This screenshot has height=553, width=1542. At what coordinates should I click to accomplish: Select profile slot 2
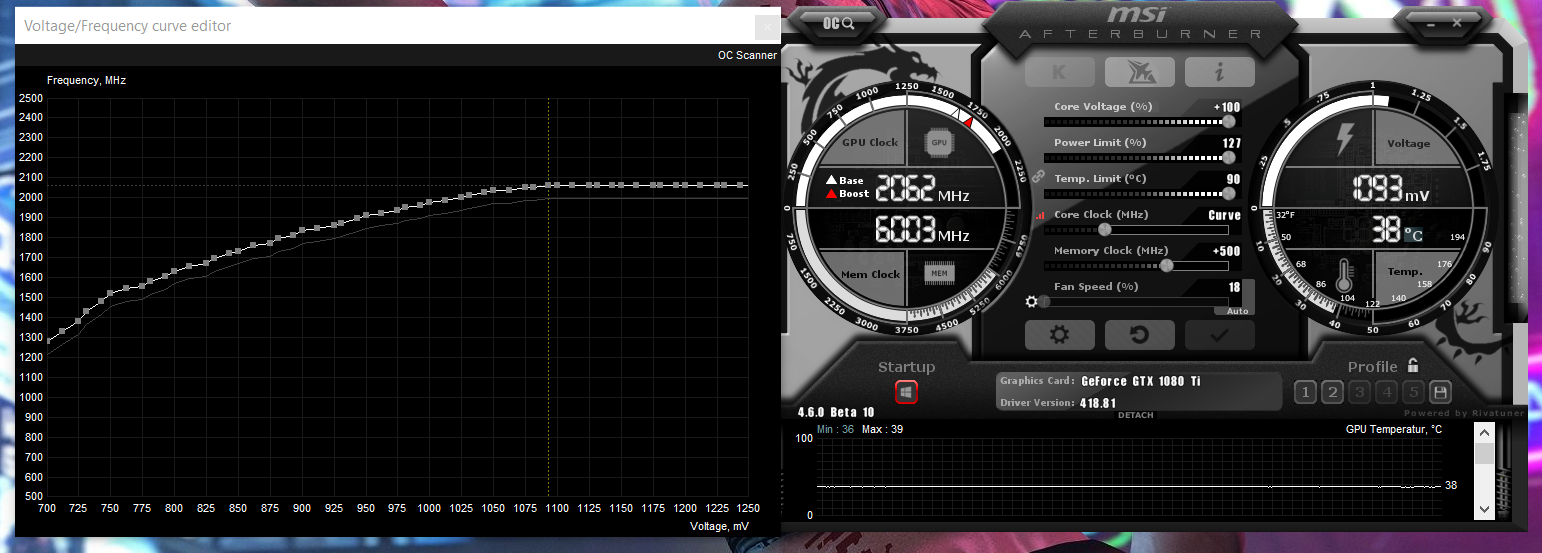1332,392
